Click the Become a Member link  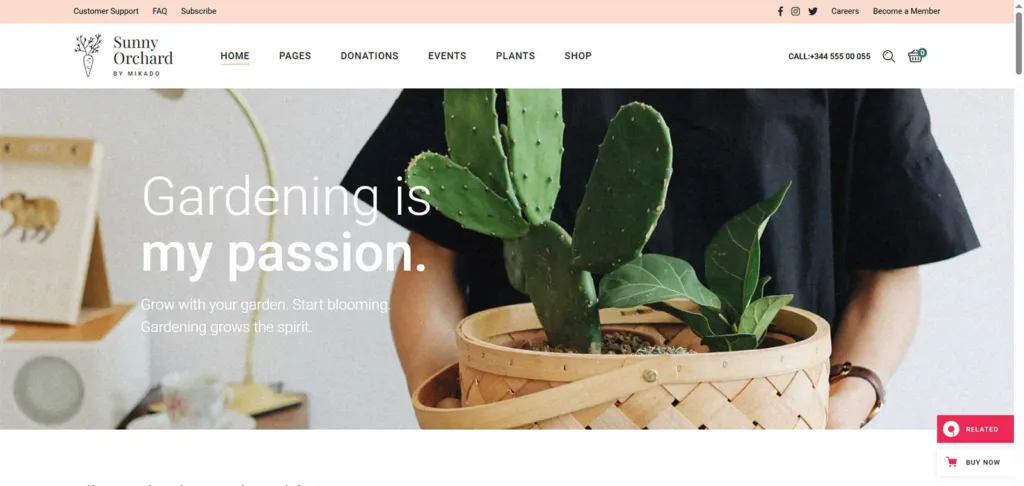point(906,11)
